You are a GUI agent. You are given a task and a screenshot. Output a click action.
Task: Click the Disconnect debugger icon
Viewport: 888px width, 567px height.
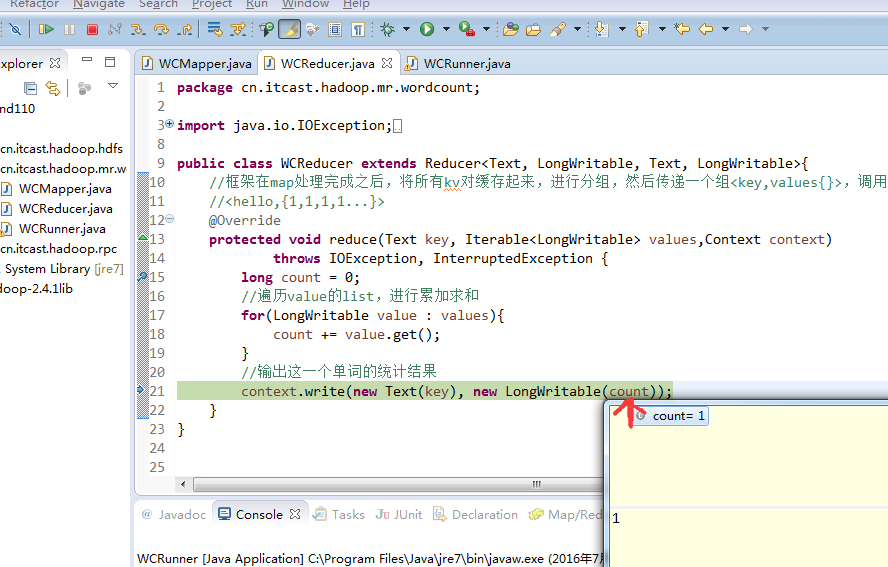click(x=115, y=29)
